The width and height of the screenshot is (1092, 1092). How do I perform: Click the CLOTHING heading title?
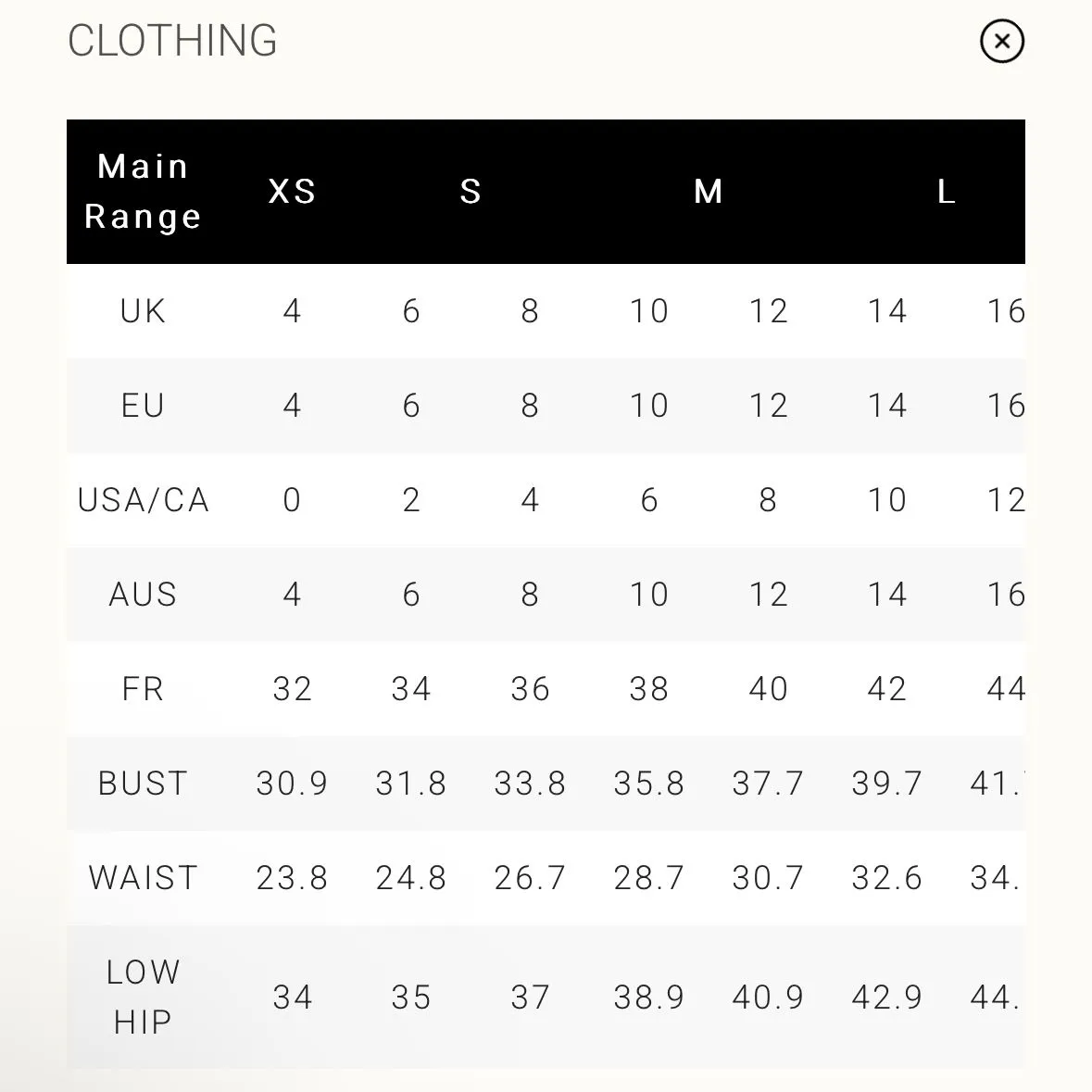[172, 41]
